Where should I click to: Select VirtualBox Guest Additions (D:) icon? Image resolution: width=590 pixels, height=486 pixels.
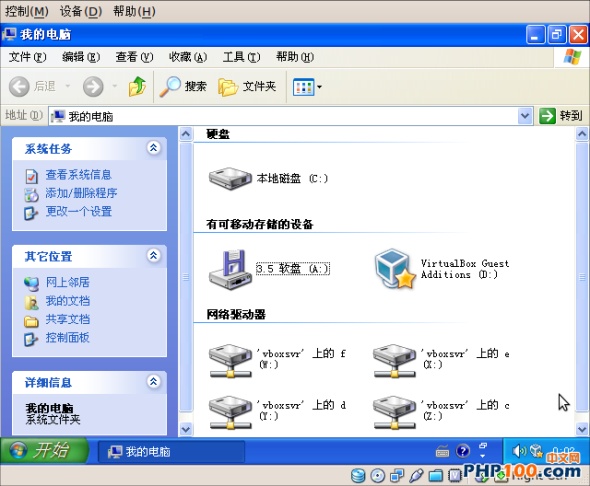pos(395,269)
